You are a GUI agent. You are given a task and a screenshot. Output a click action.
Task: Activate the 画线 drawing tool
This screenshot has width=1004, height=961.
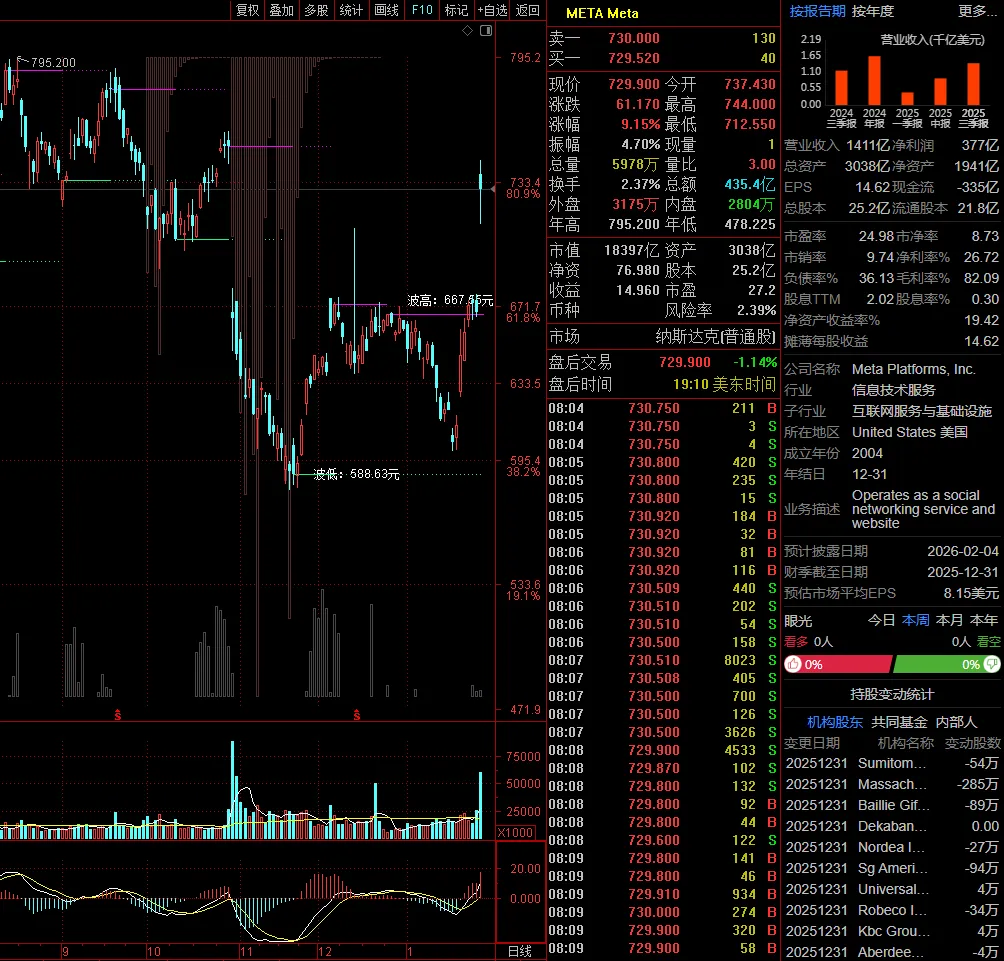[x=387, y=10]
